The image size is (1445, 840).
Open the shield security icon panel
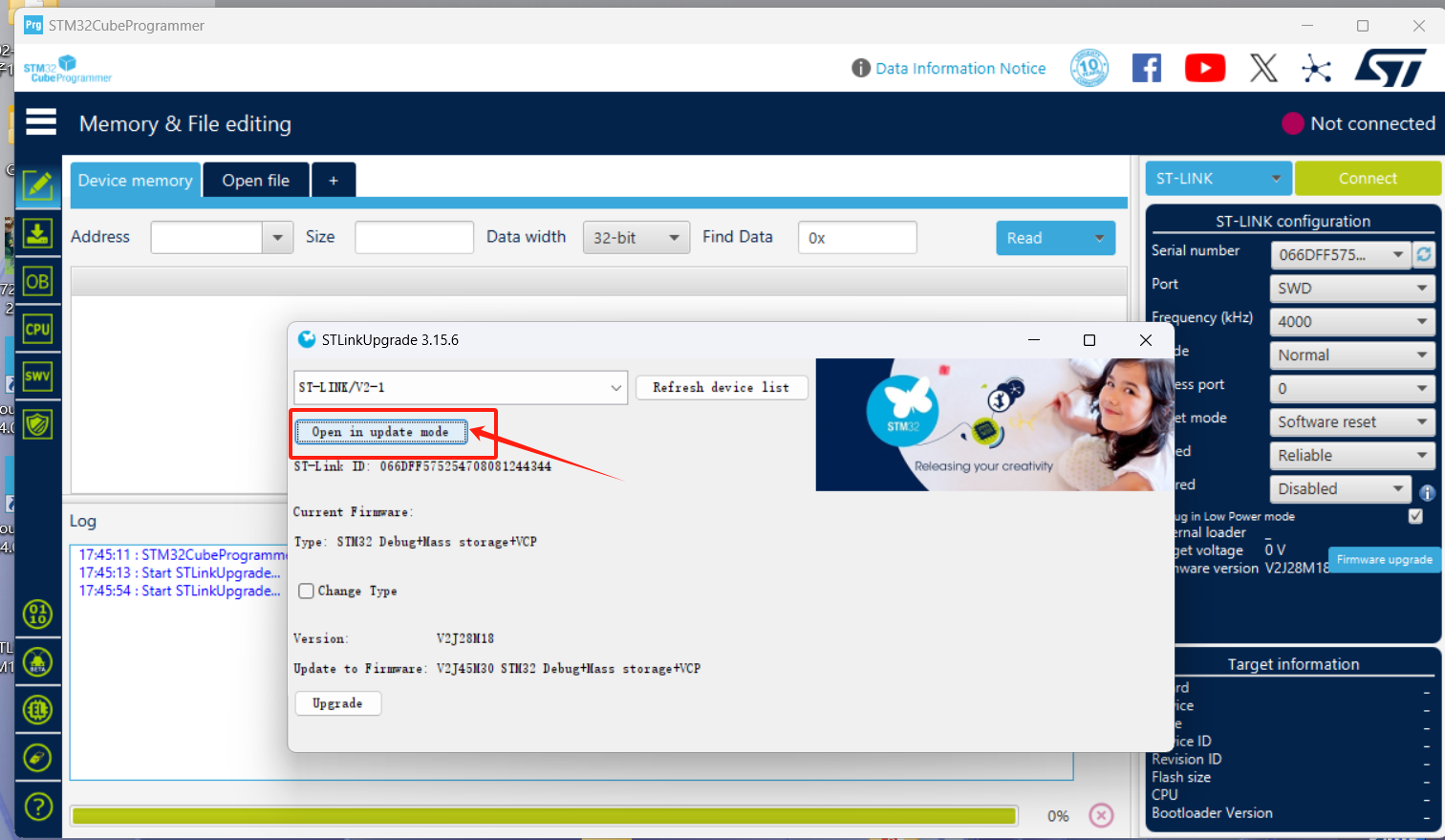pos(38,424)
